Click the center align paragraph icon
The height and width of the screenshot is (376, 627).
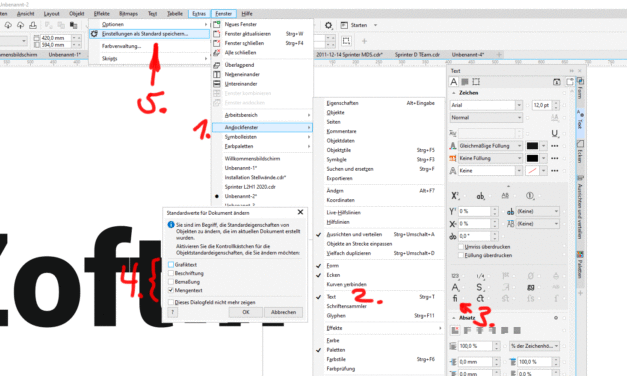point(480,330)
